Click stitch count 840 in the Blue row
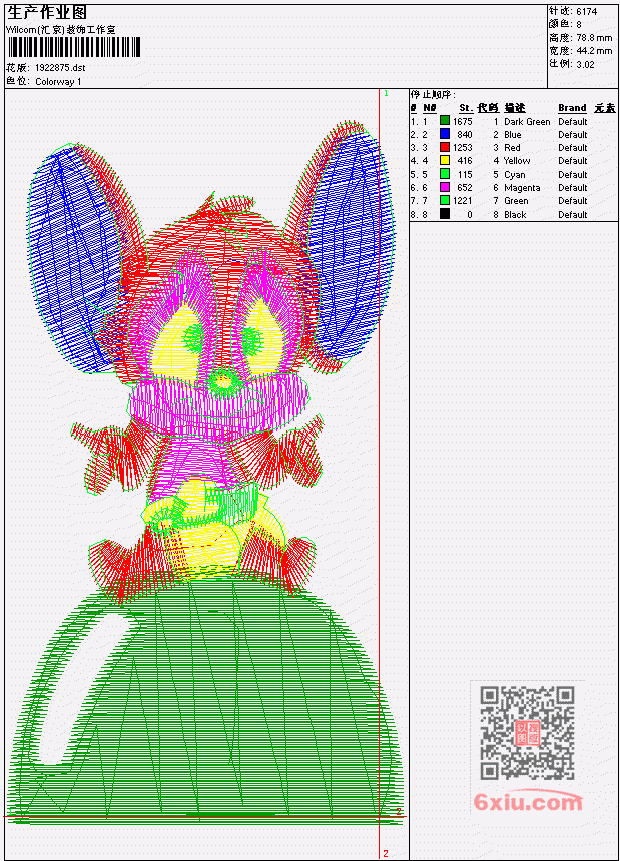Screen dimensions: 620x861 point(465,135)
